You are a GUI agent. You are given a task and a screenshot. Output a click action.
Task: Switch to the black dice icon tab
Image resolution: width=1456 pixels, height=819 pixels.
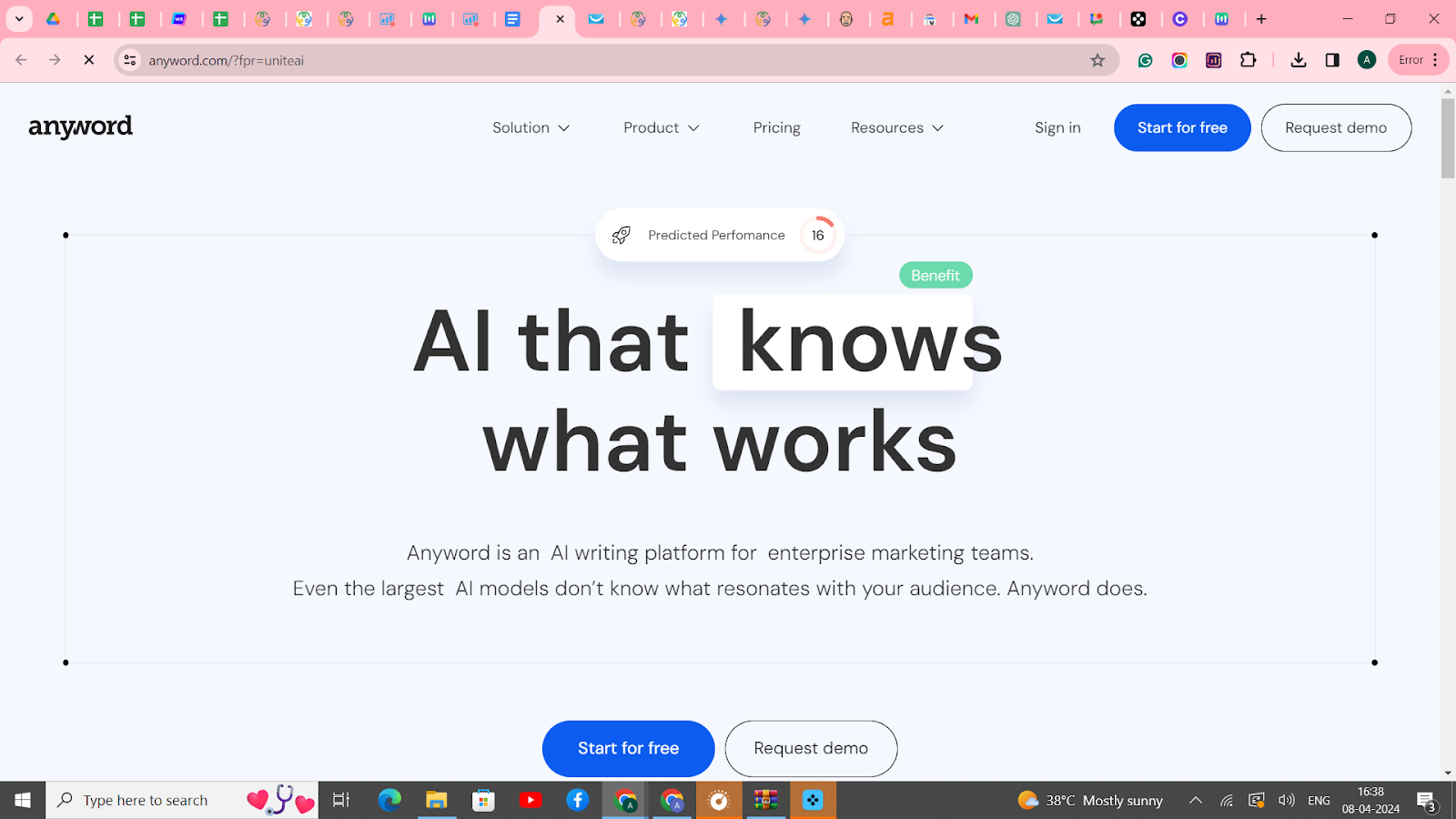tap(1138, 18)
